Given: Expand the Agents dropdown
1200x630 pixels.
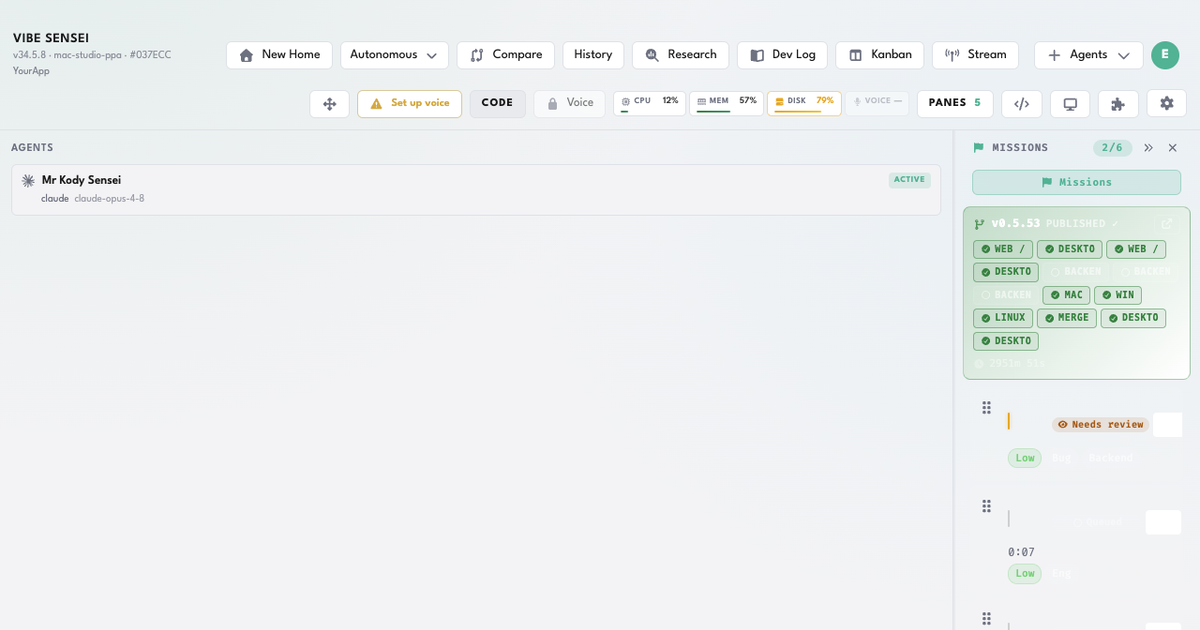Looking at the screenshot, I should tap(1088, 55).
